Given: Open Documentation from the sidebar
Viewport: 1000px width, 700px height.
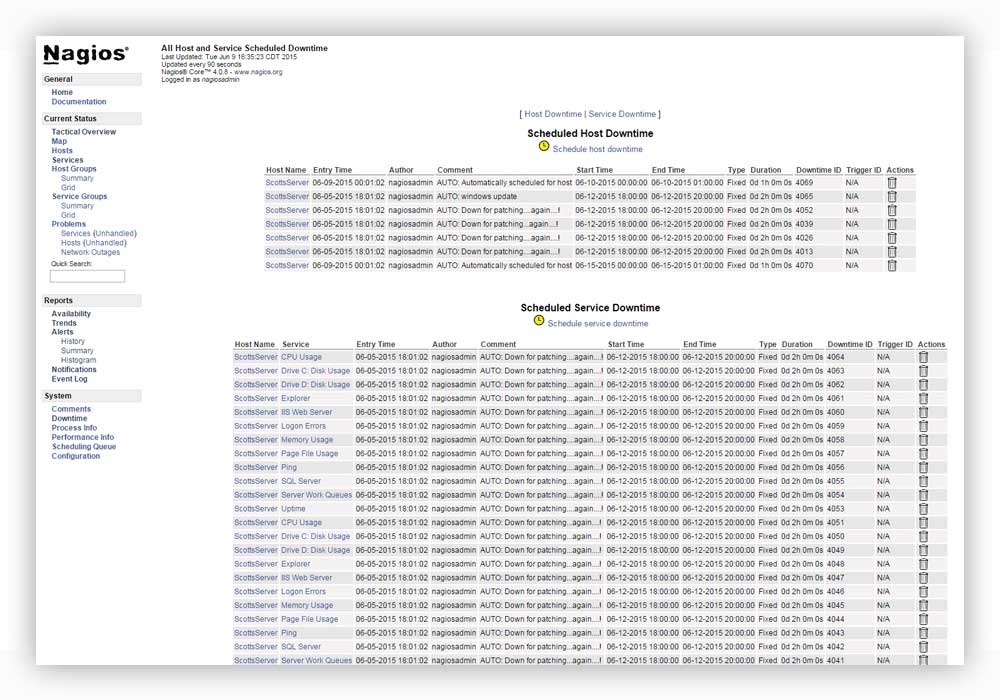Looking at the screenshot, I should click(79, 102).
